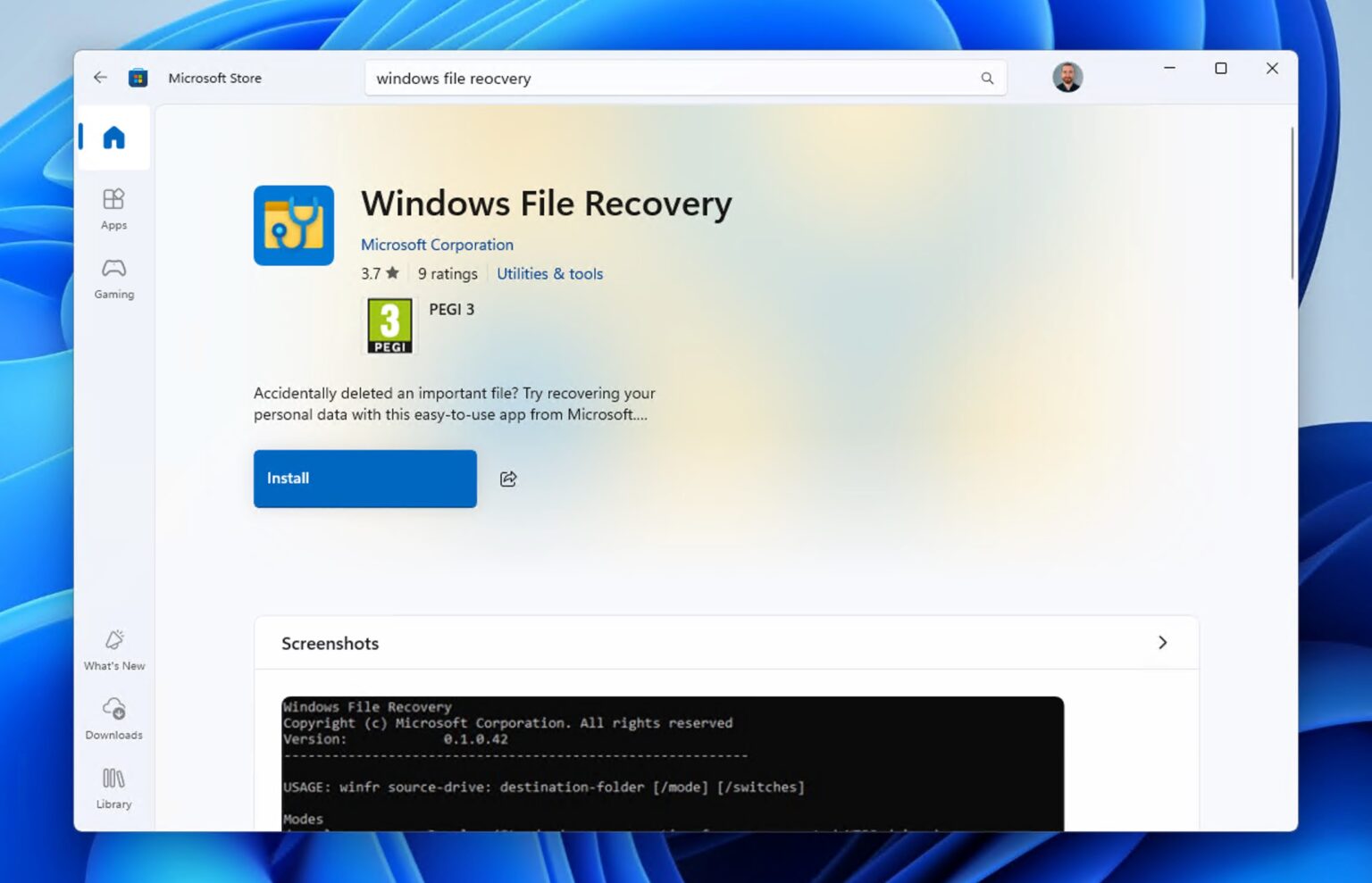Click the Microsoft Store logo

[138, 78]
